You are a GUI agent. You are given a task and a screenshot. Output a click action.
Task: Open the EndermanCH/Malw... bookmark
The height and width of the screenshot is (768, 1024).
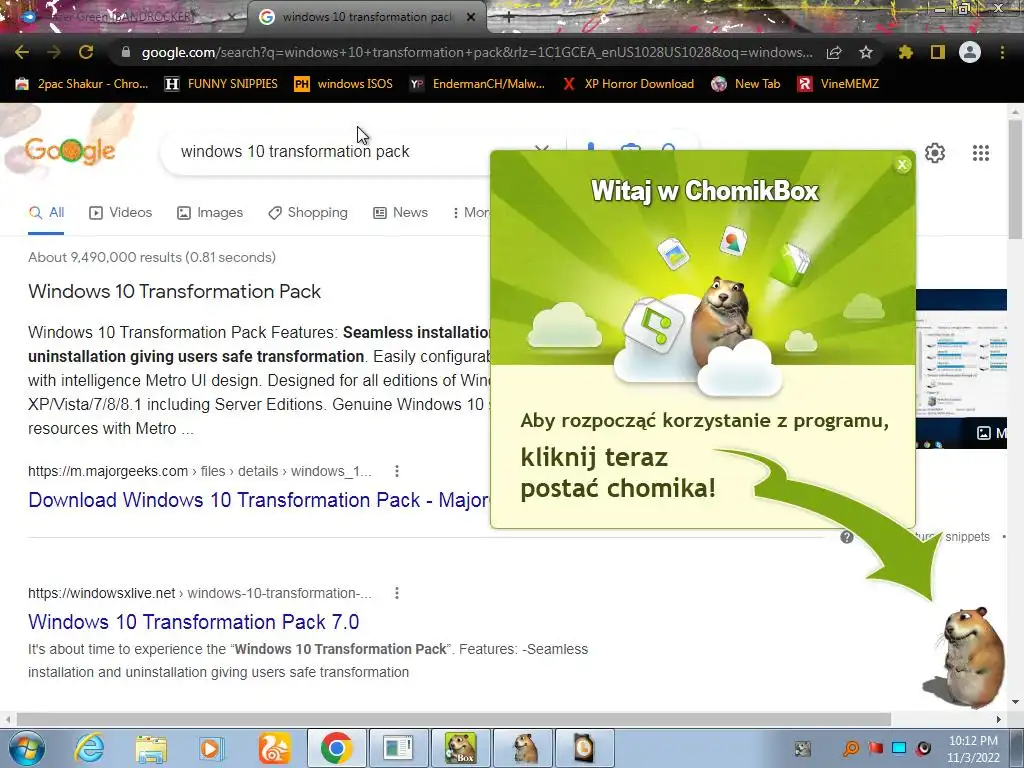click(x=477, y=84)
